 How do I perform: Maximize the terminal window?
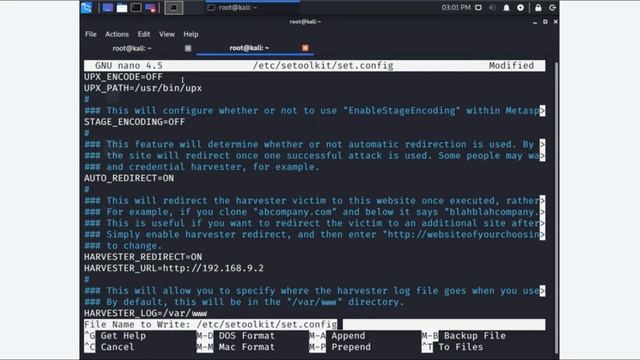pyautogui.click(x=545, y=22)
